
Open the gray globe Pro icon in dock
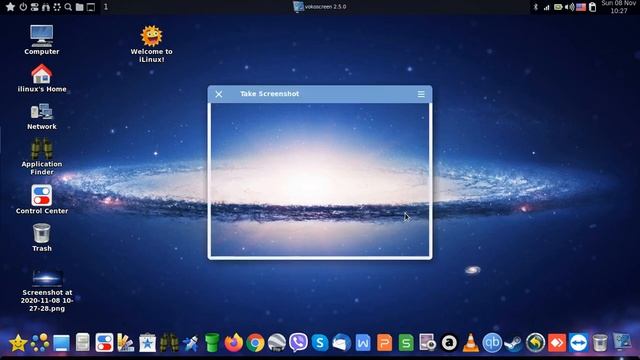pyautogui.click(x=277, y=343)
